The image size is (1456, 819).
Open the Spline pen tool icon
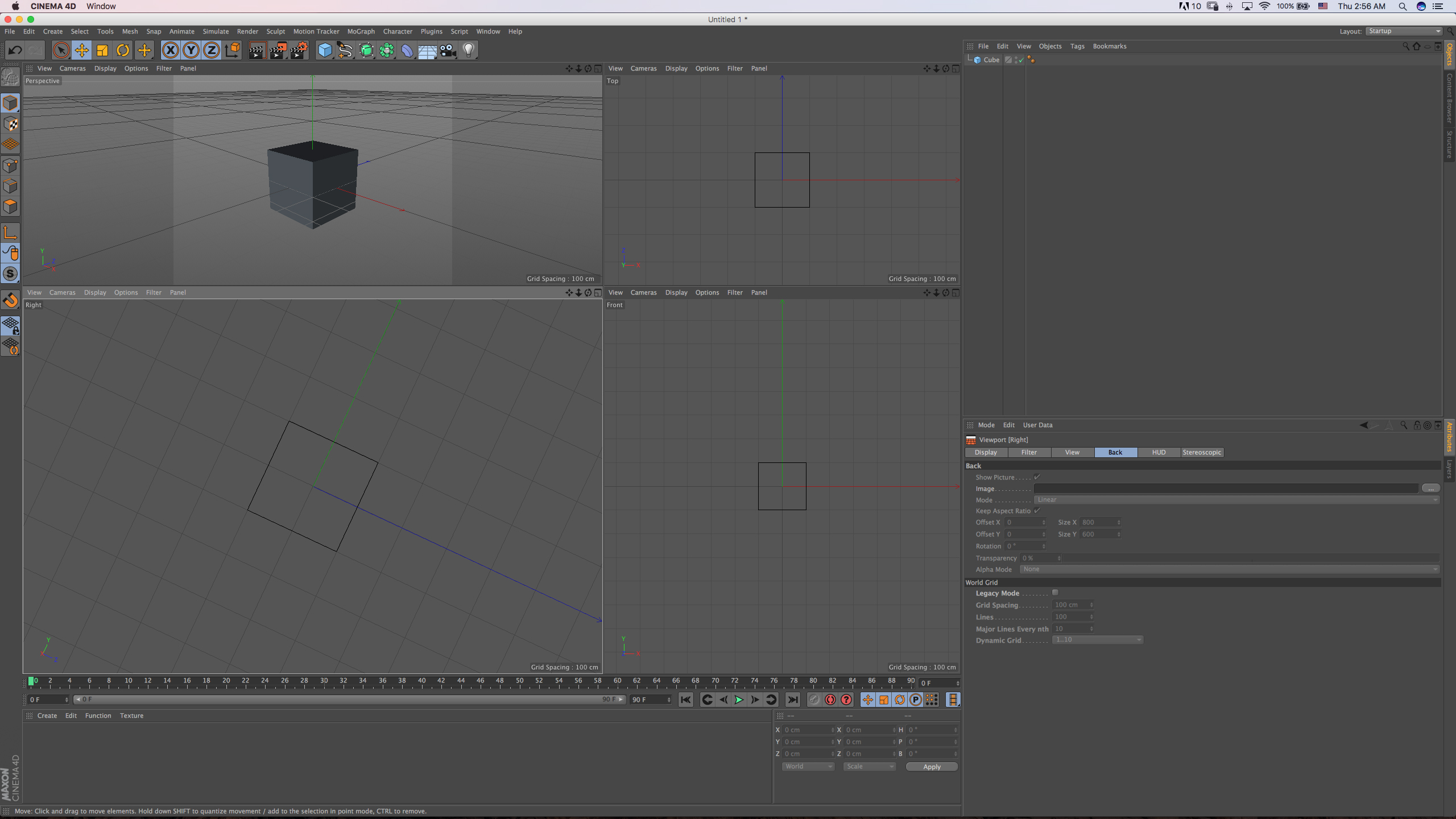pyautogui.click(x=345, y=50)
